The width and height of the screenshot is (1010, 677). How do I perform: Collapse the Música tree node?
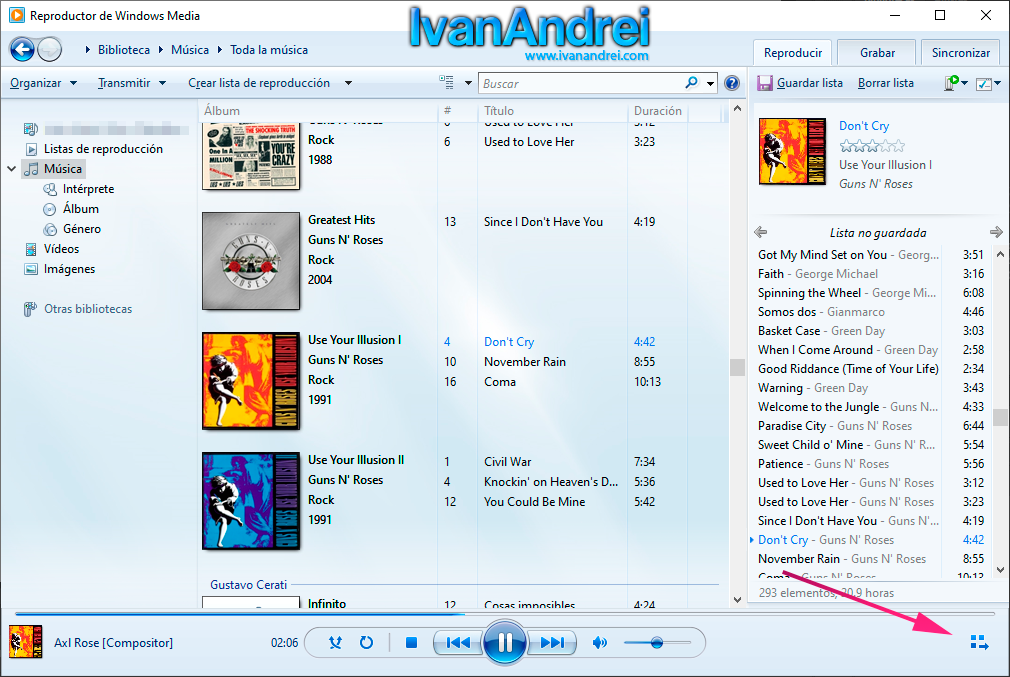[12, 169]
